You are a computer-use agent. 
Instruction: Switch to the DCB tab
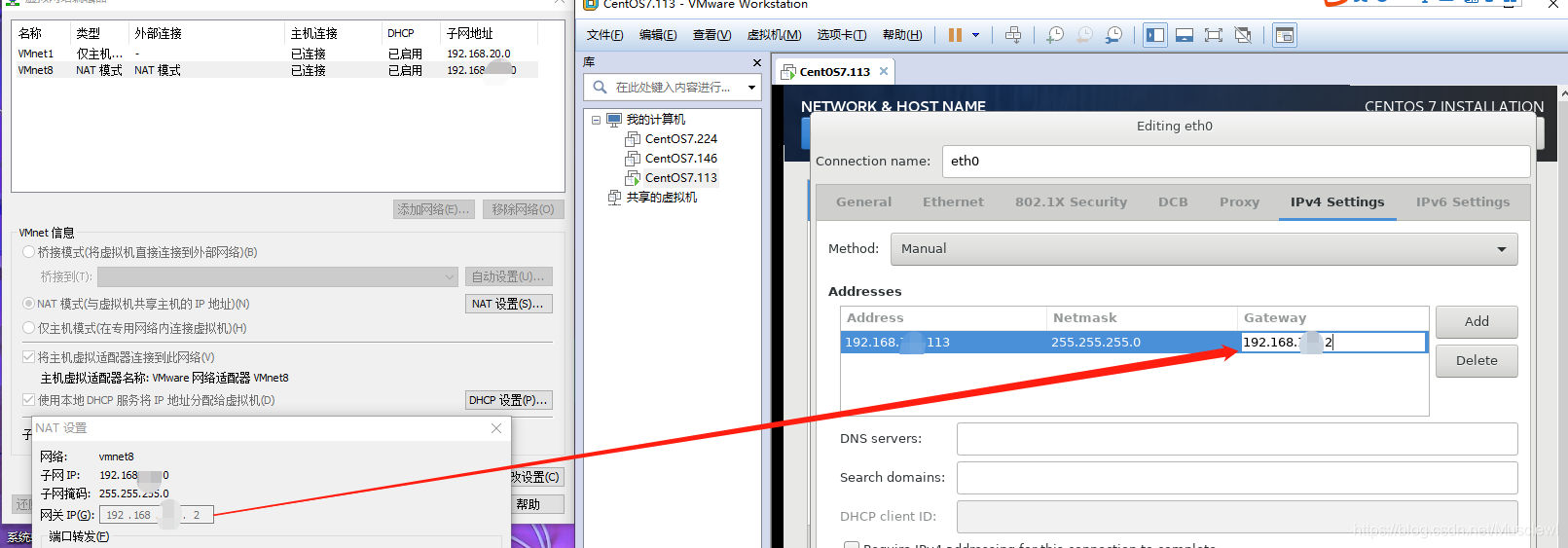[x=1173, y=202]
